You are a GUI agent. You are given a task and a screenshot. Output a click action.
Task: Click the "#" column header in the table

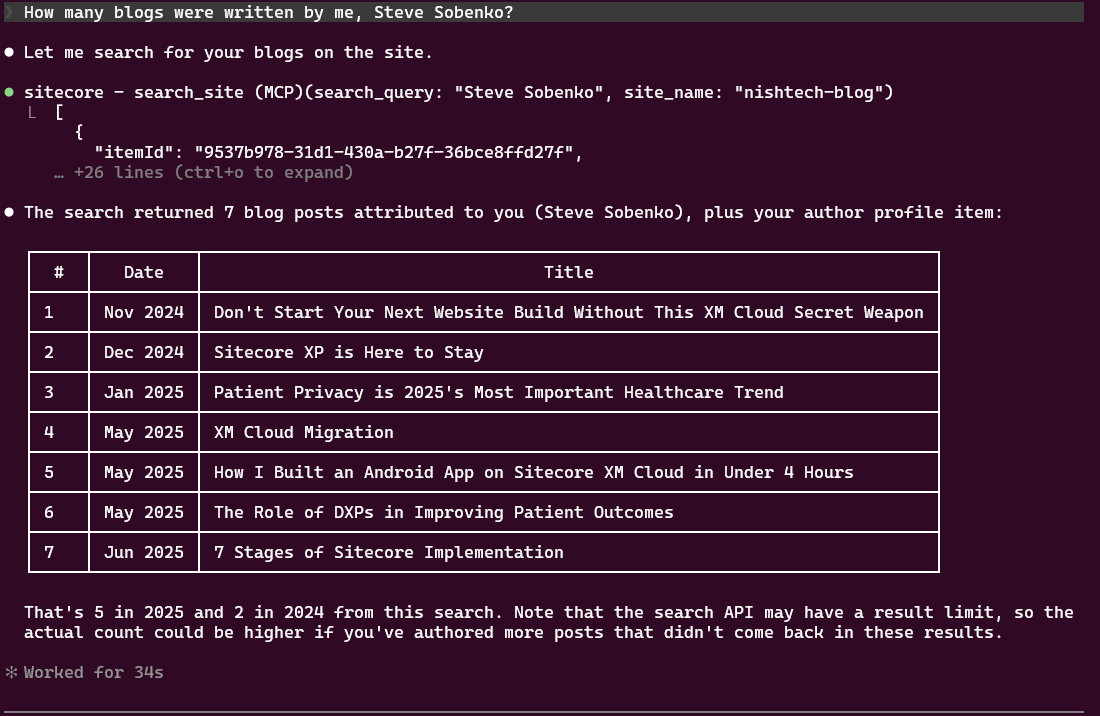pos(59,272)
